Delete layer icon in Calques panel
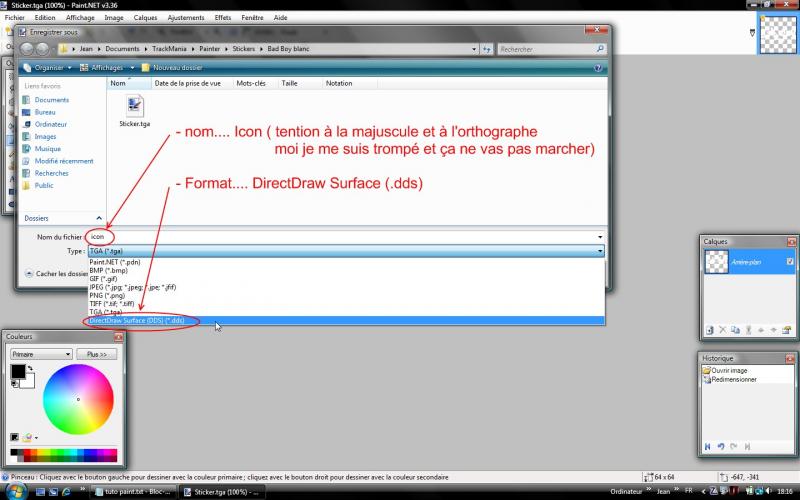This screenshot has height=500, width=800. [x=722, y=330]
